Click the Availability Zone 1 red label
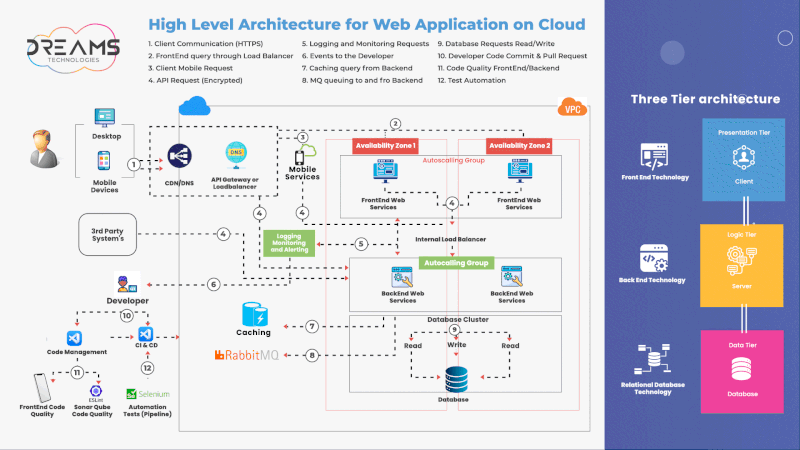Screen dimensions: 800x450 385,145
